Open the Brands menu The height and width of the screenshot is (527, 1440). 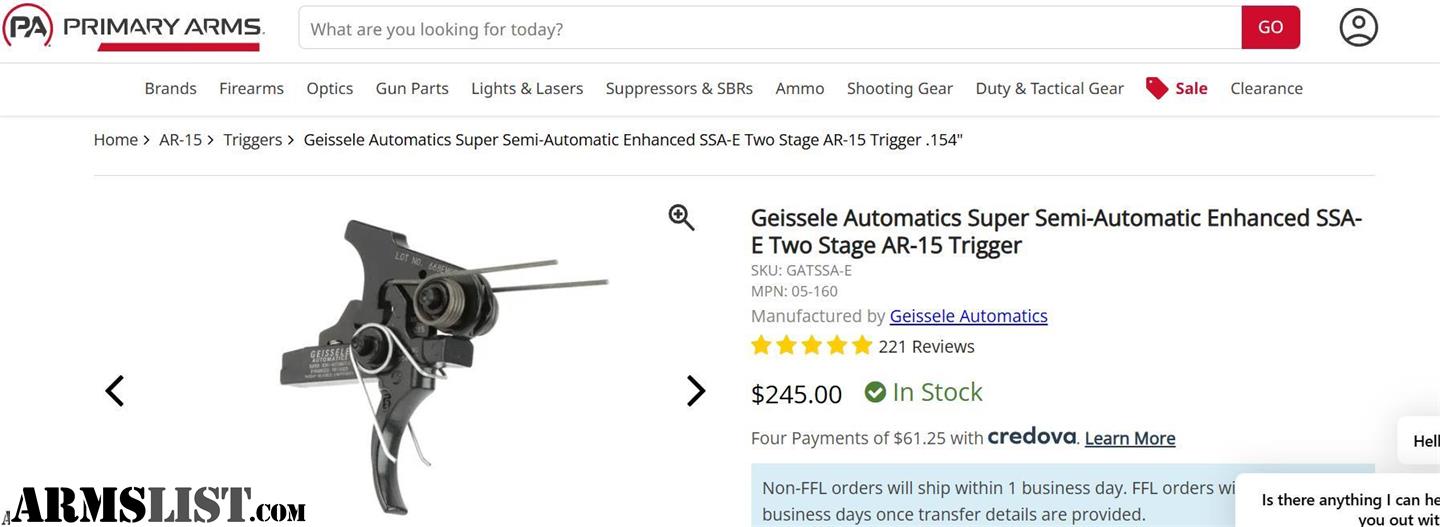(170, 88)
